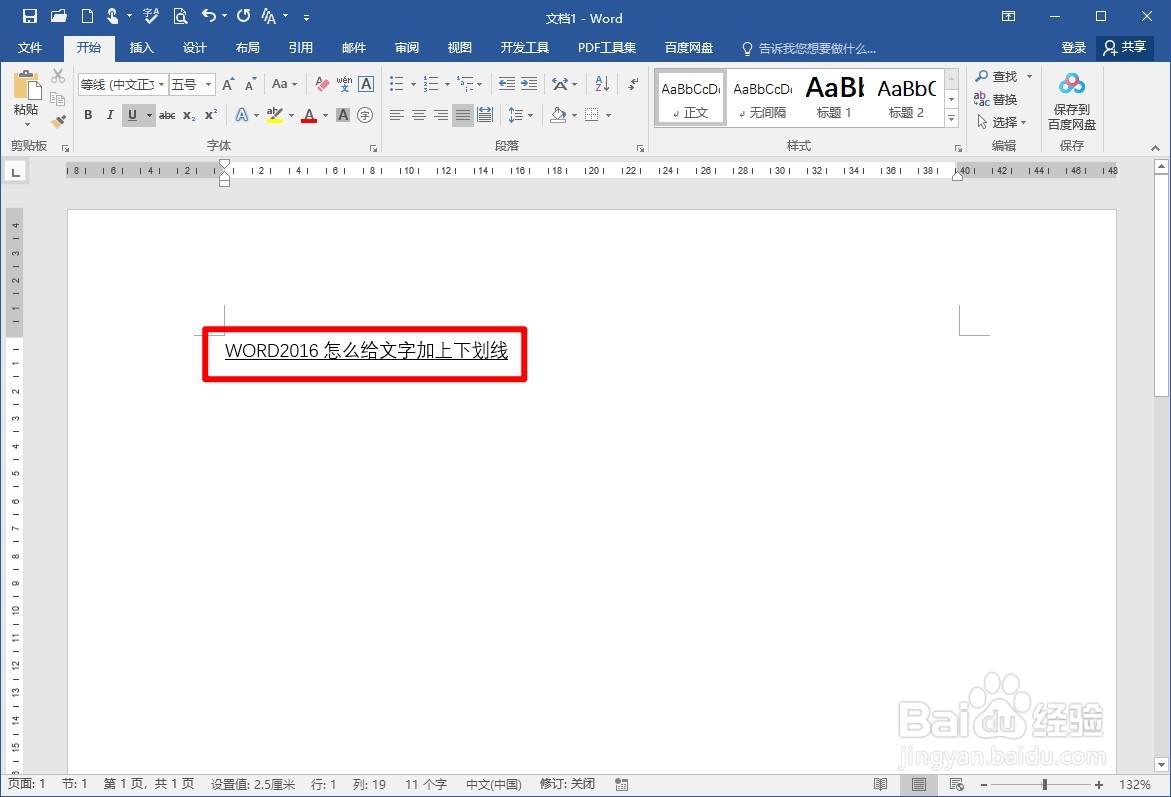The height and width of the screenshot is (797, 1171).
Task: Open the font color dropdown arrow
Action: click(324, 114)
